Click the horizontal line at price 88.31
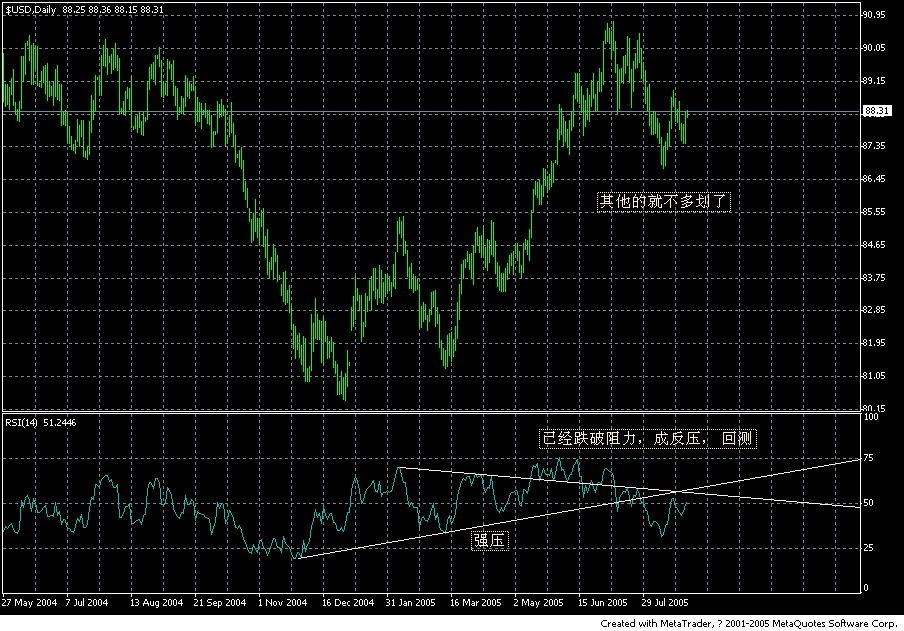Image resolution: width=904 pixels, height=631 pixels. [x=400, y=113]
